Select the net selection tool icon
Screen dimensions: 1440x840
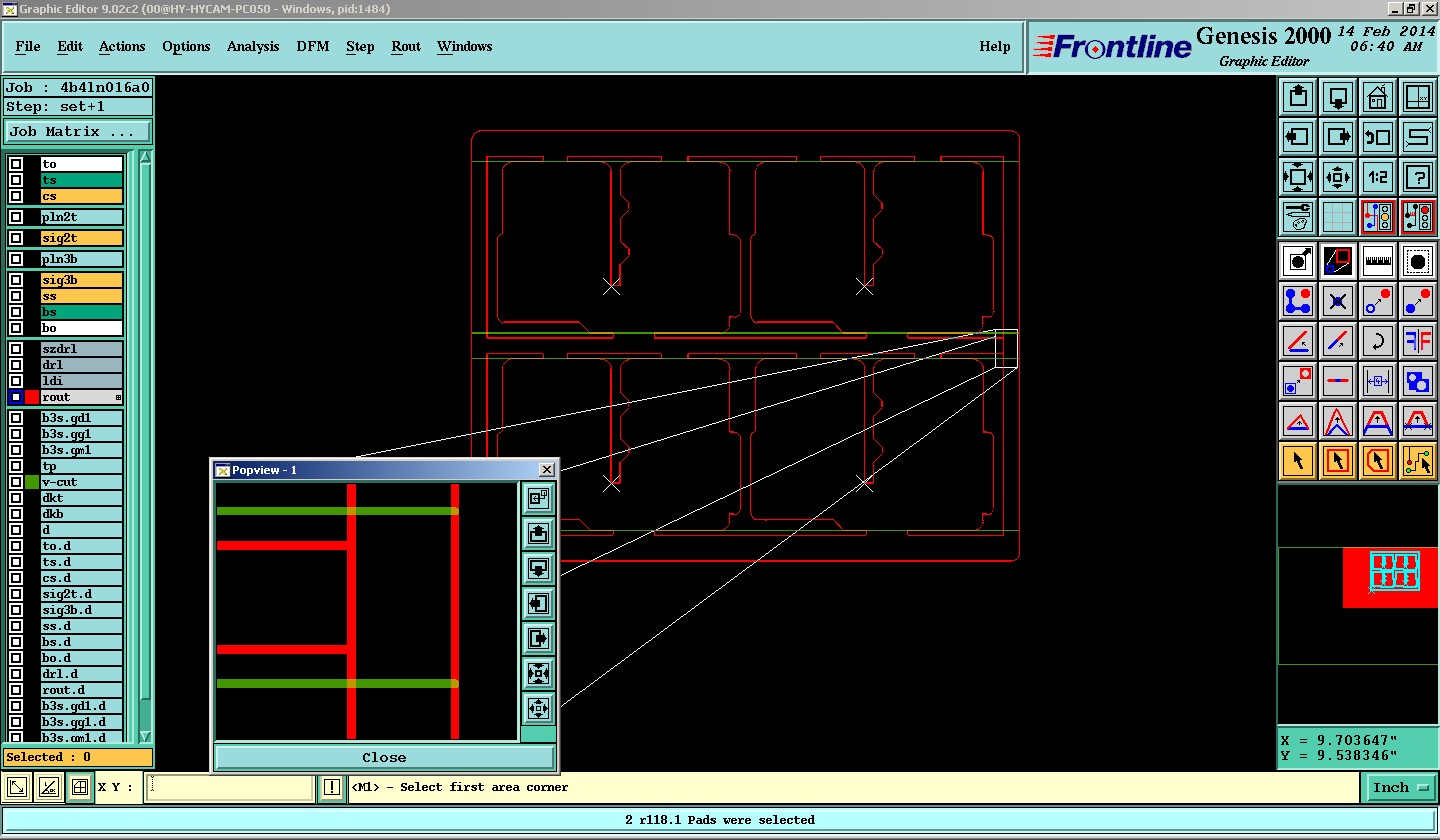1418,461
